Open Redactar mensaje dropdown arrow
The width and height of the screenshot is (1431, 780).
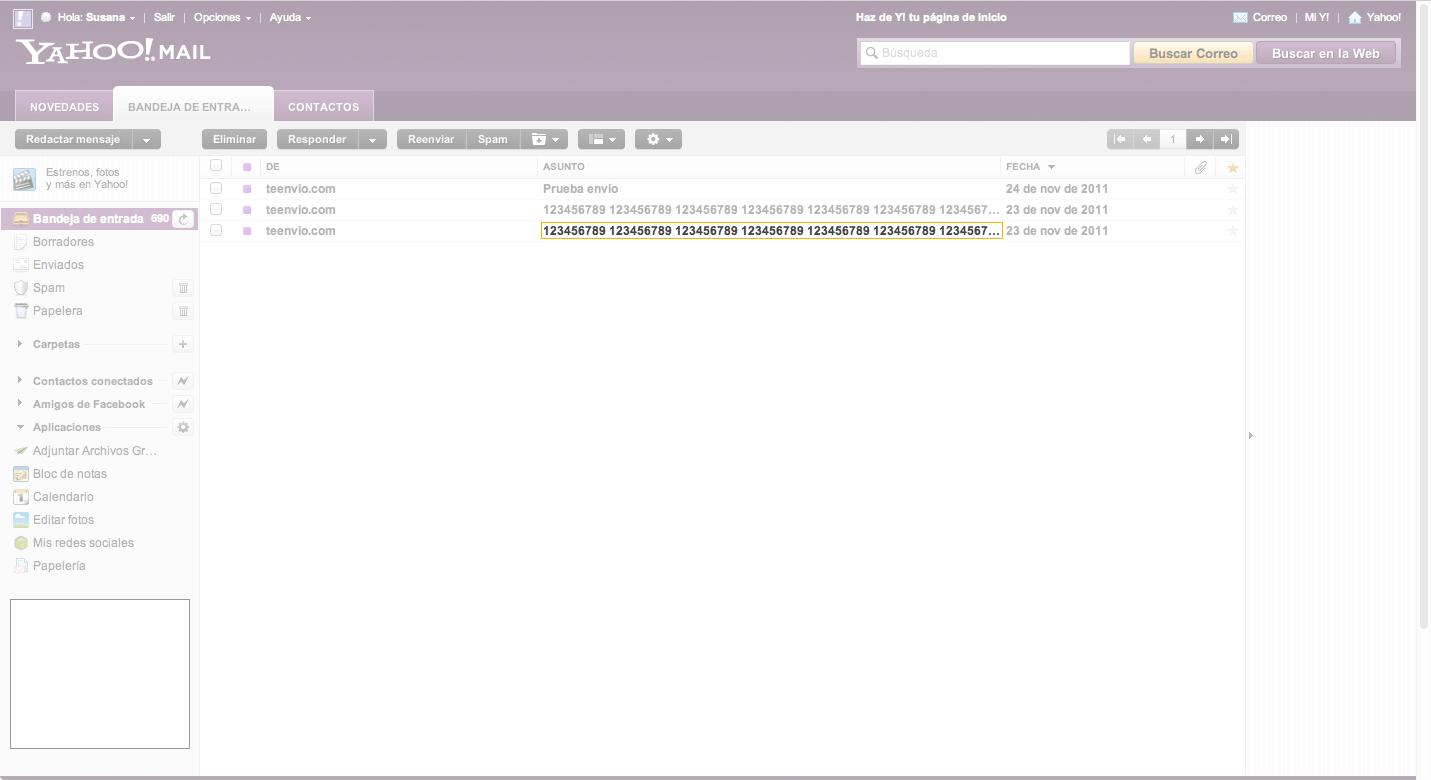tap(147, 140)
